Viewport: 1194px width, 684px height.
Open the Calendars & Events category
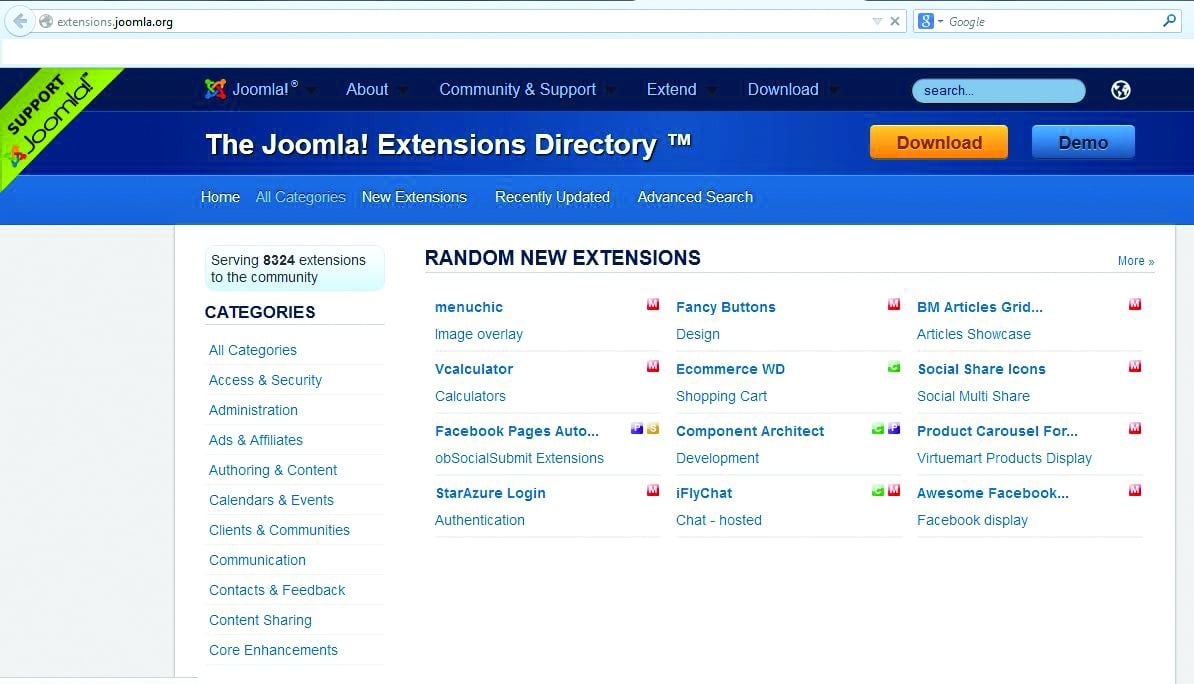click(271, 500)
